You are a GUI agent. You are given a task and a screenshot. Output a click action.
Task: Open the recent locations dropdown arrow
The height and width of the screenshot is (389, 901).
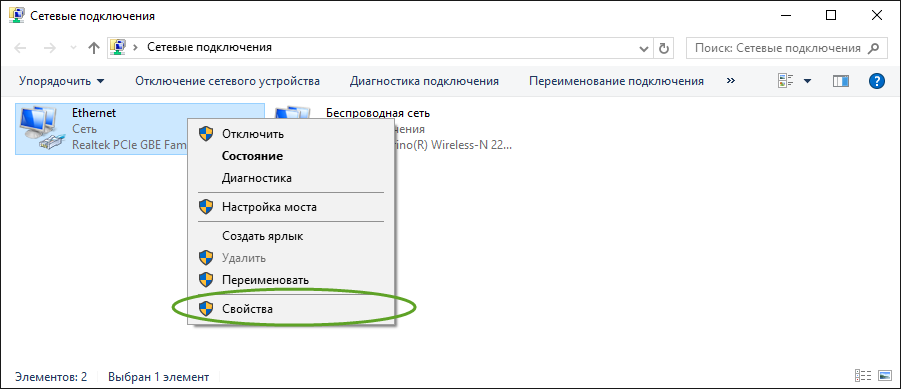(x=72, y=48)
